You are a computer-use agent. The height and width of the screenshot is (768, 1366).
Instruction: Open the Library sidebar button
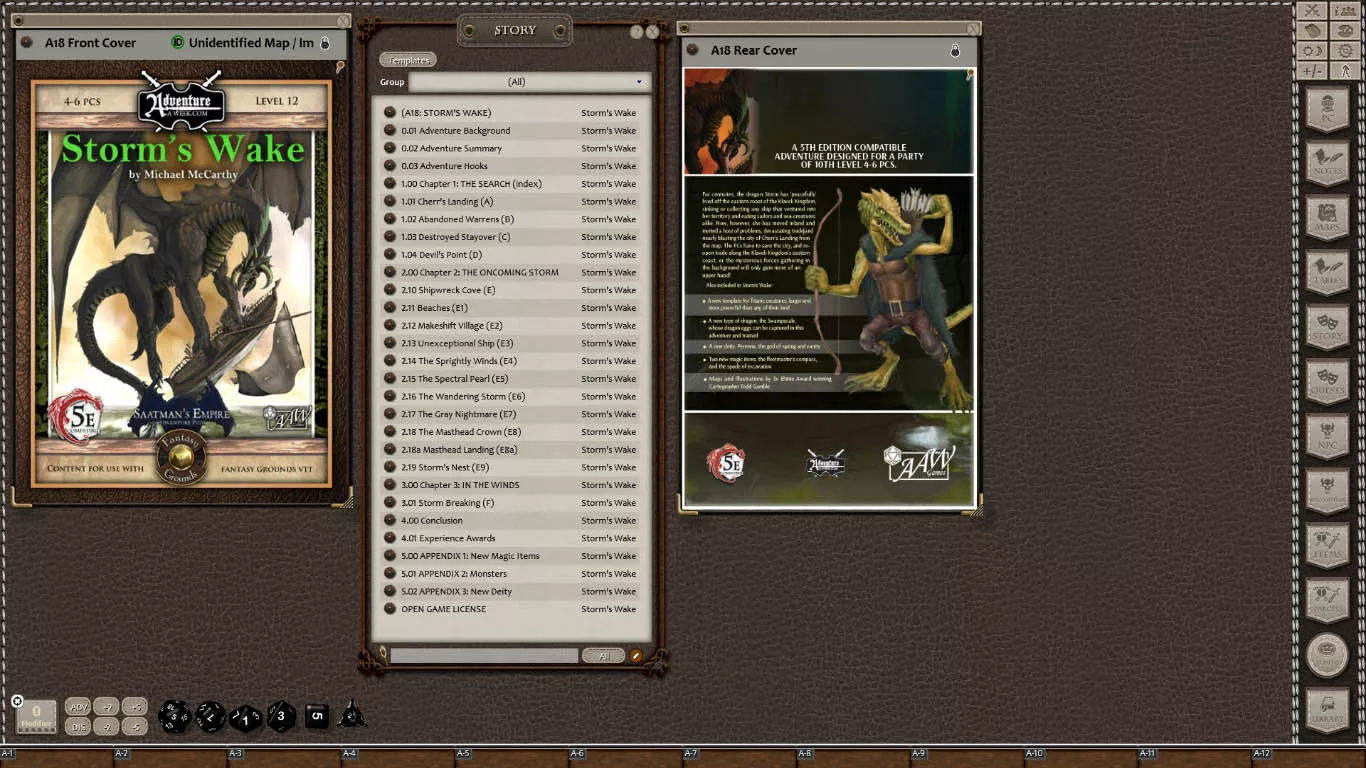pos(1328,711)
